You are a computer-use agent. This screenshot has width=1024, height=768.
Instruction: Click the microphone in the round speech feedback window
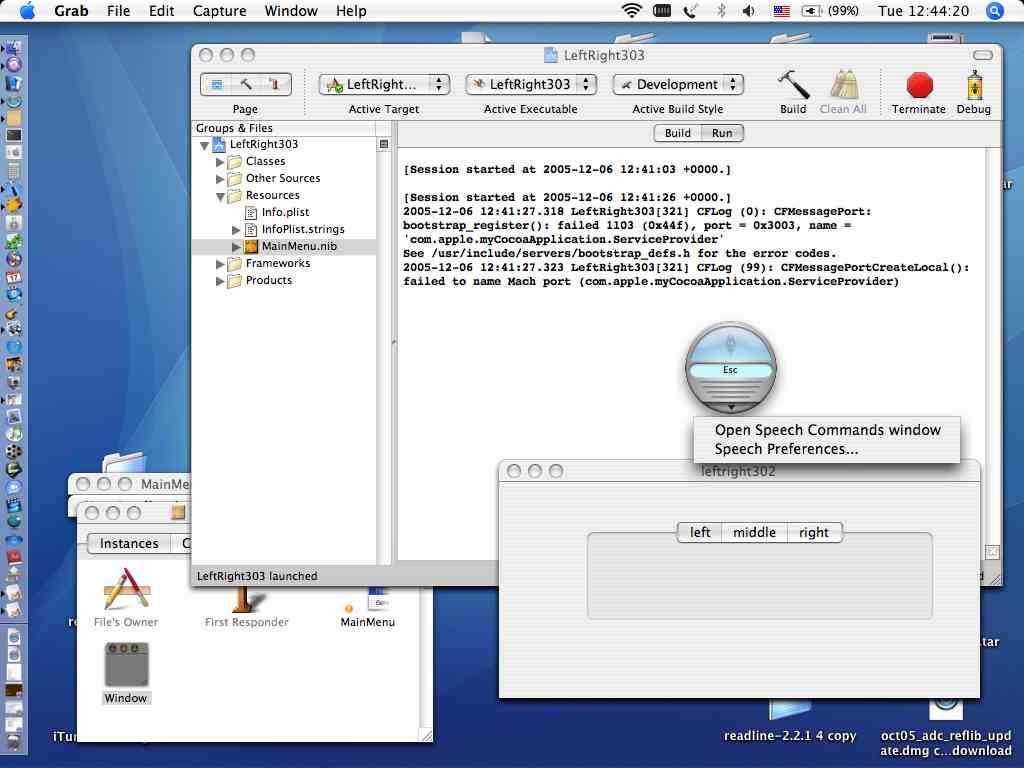pos(731,343)
